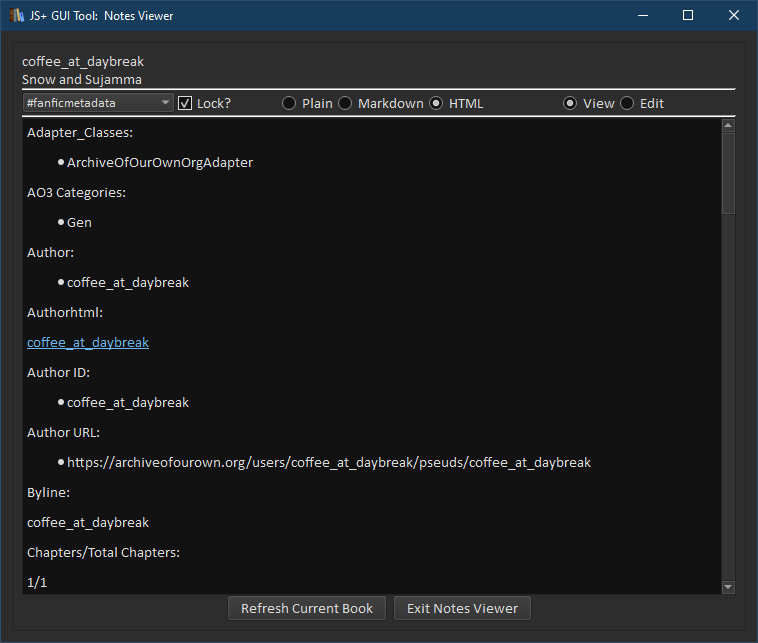
Task: Click the scrollbar down arrow
Action: coord(728,587)
